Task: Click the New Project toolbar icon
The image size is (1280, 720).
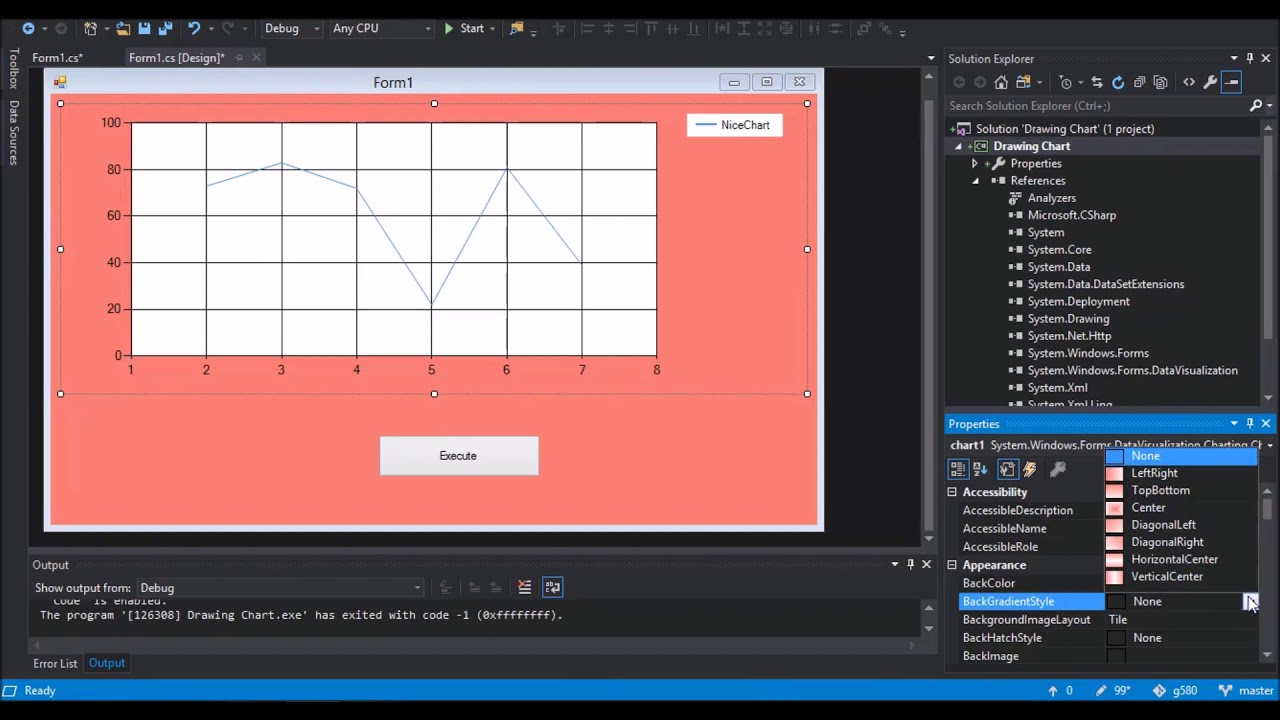Action: click(x=90, y=28)
